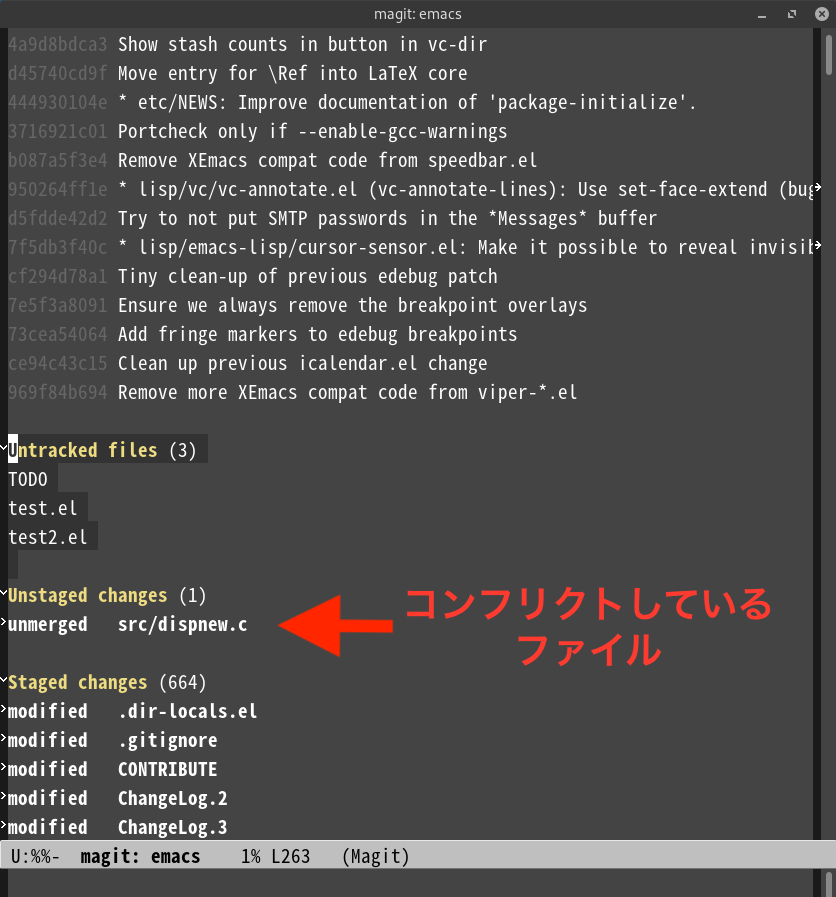Click the L263 line number in mode line
The height and width of the screenshot is (897, 836).
tap(291, 856)
